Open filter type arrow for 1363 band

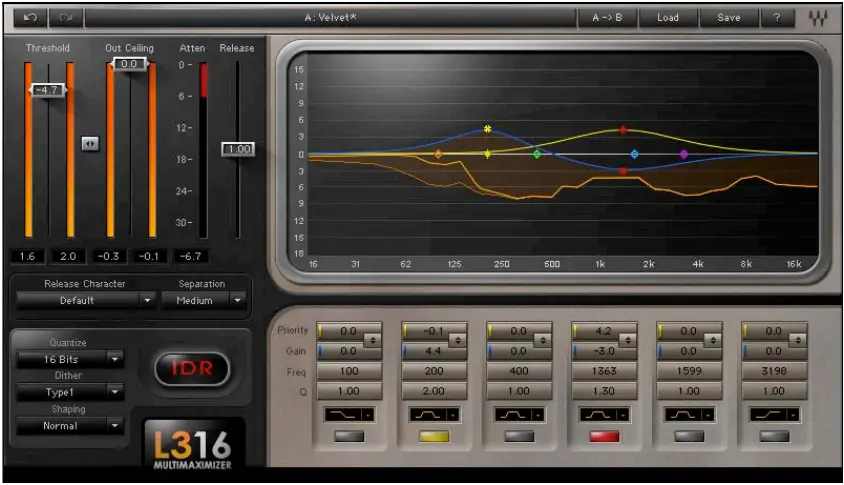623,415
